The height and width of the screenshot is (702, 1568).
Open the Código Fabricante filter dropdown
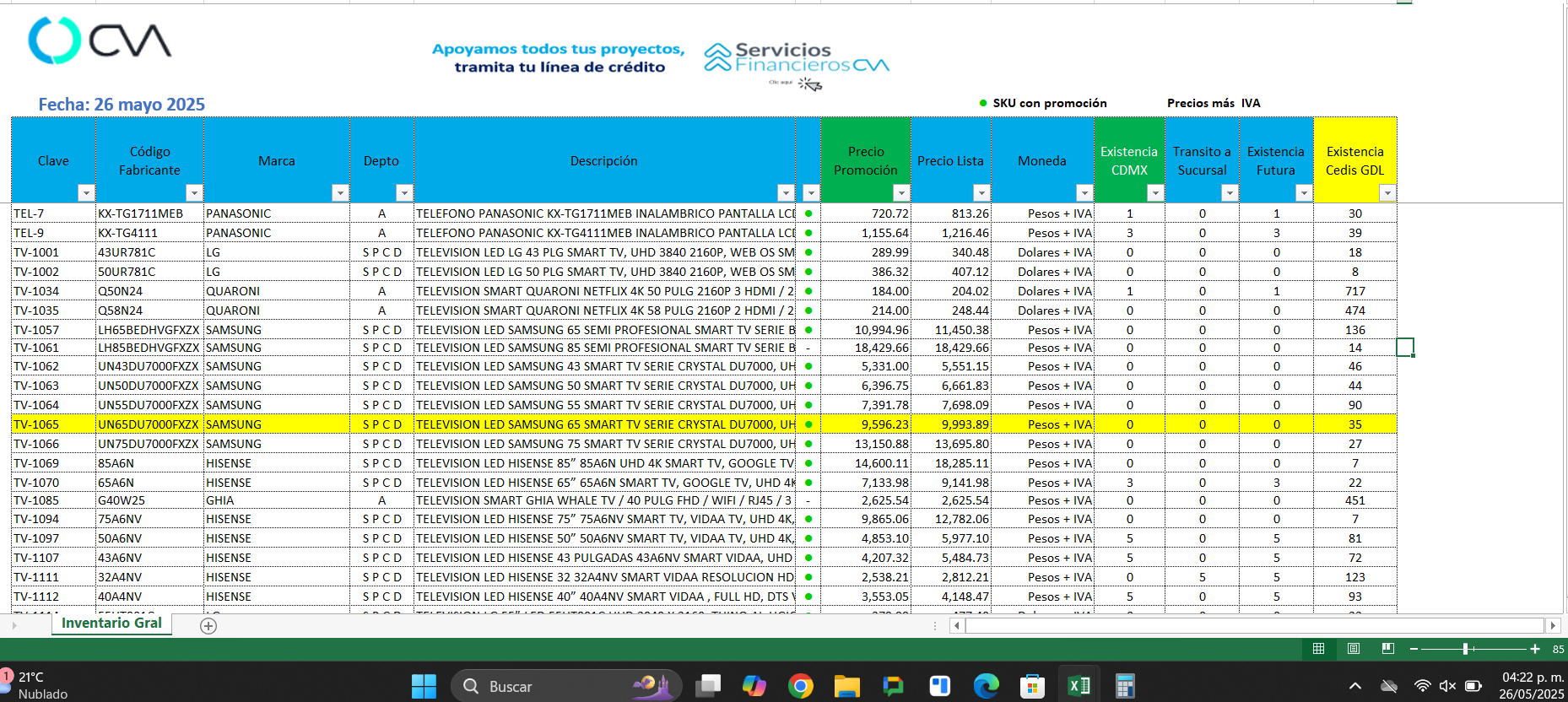point(194,193)
